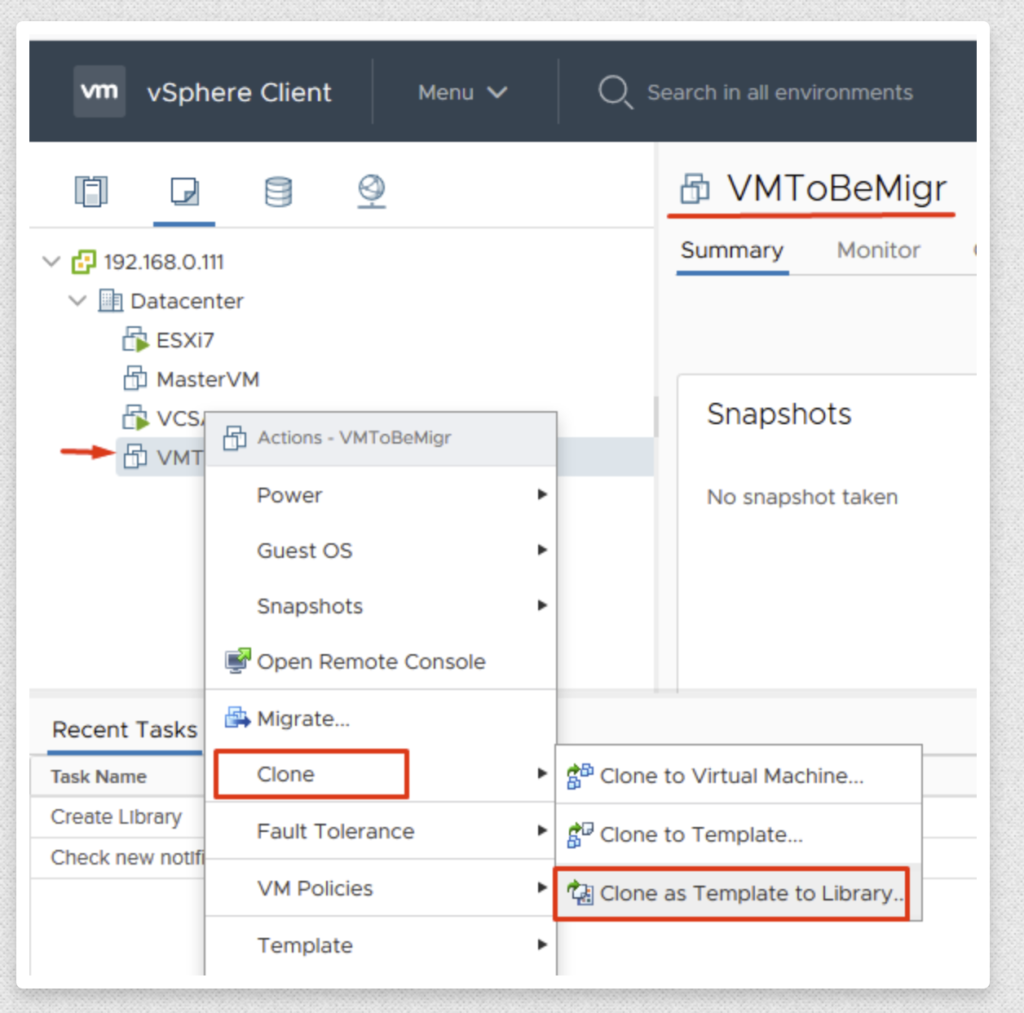Select the ESXi7 tree item

coord(185,340)
